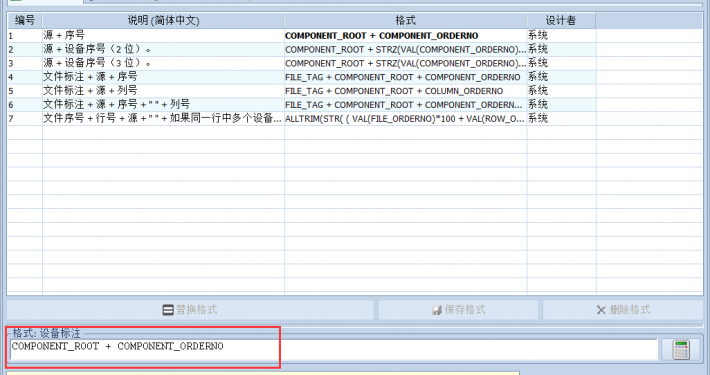Click number cell 5 in 编号 column
Image resolution: width=710 pixels, height=375 pixels.
(x=24, y=91)
